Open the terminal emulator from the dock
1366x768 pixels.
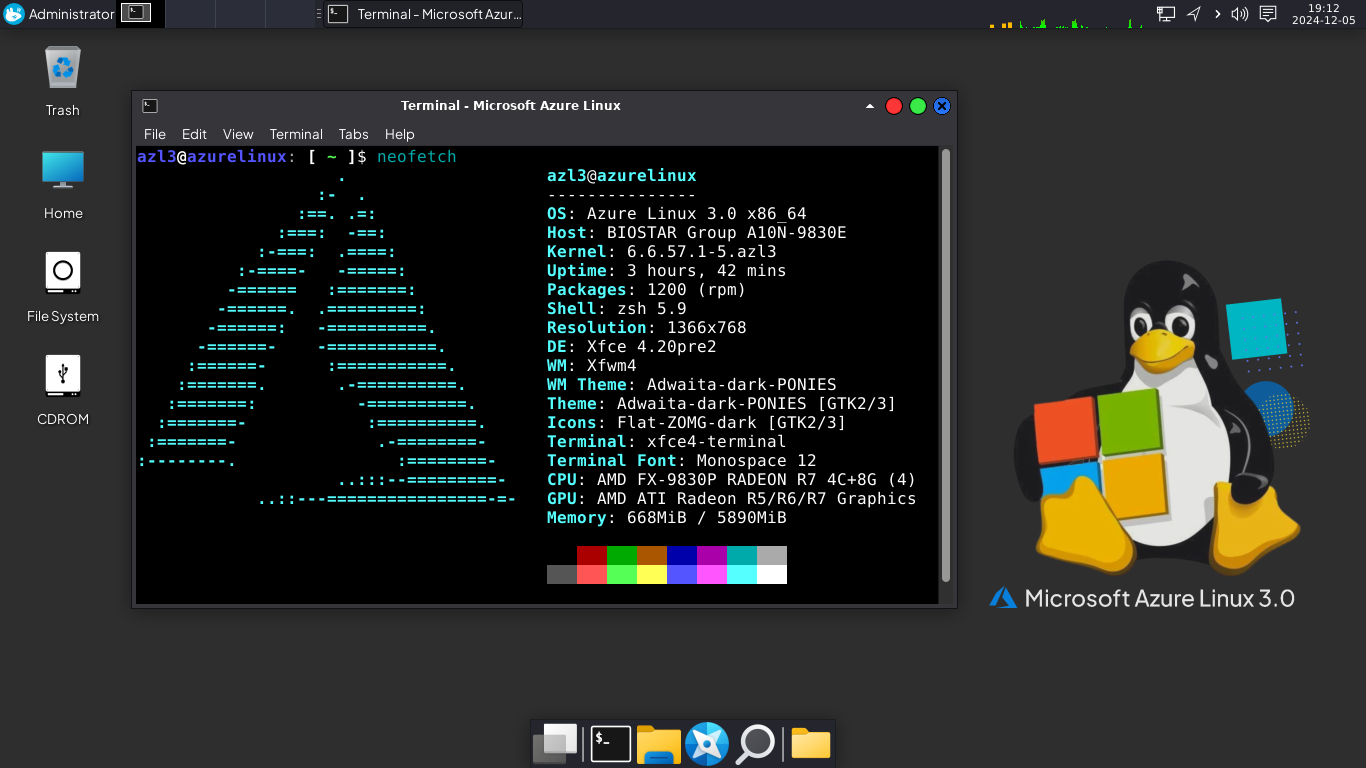[x=610, y=744]
